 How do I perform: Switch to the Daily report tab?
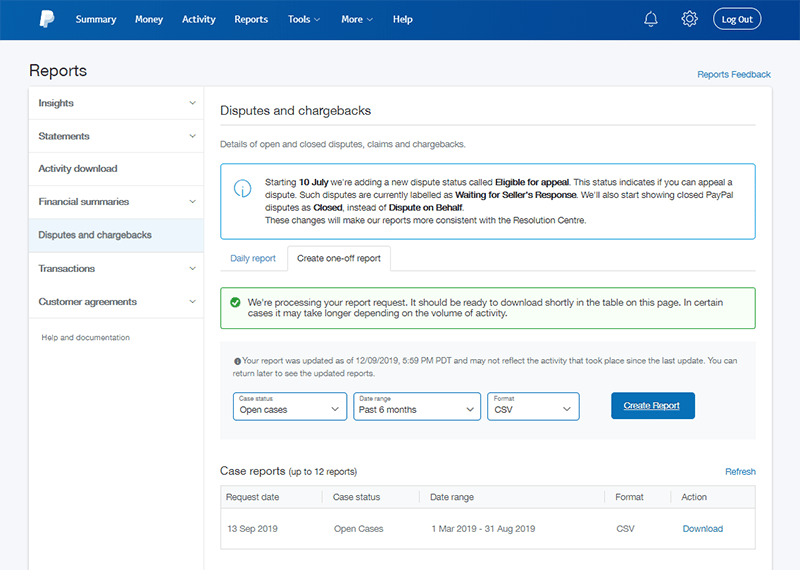pos(253,258)
